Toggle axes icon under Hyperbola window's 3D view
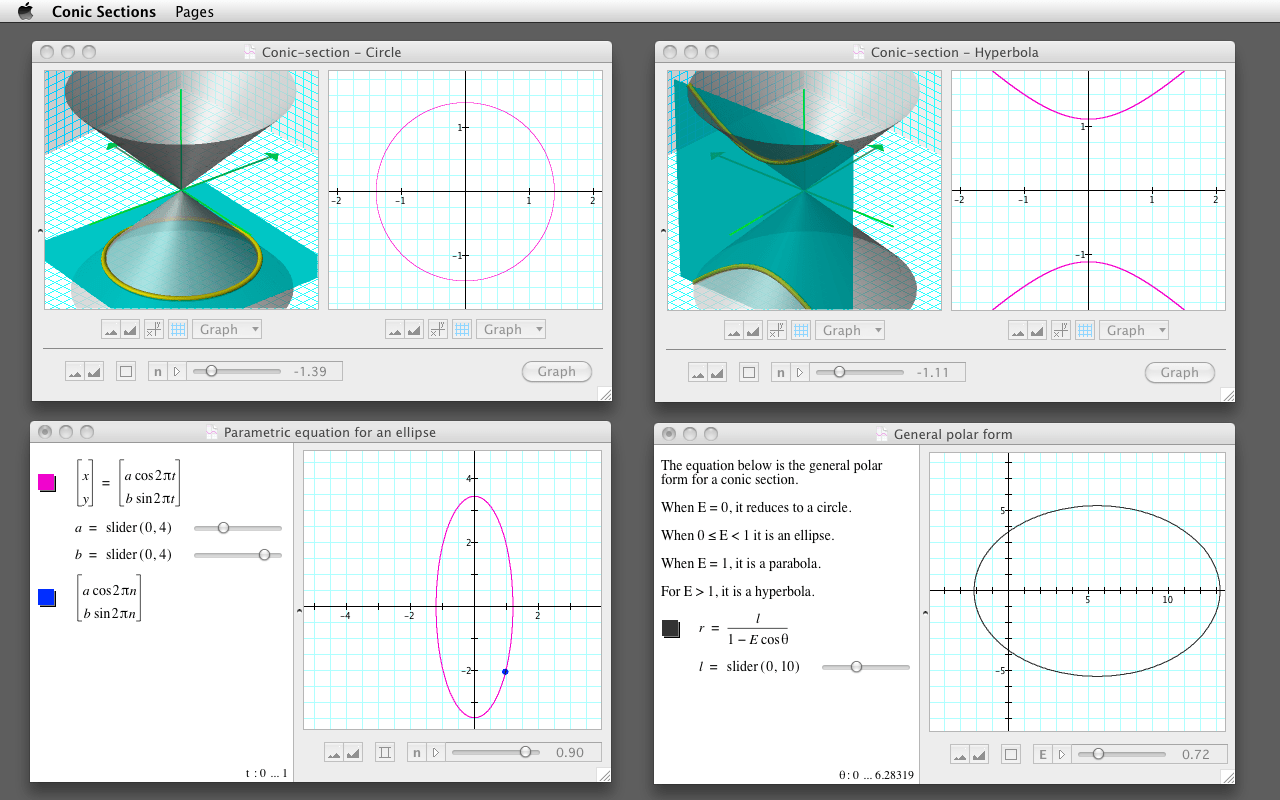The height and width of the screenshot is (800, 1280). pyautogui.click(x=777, y=330)
